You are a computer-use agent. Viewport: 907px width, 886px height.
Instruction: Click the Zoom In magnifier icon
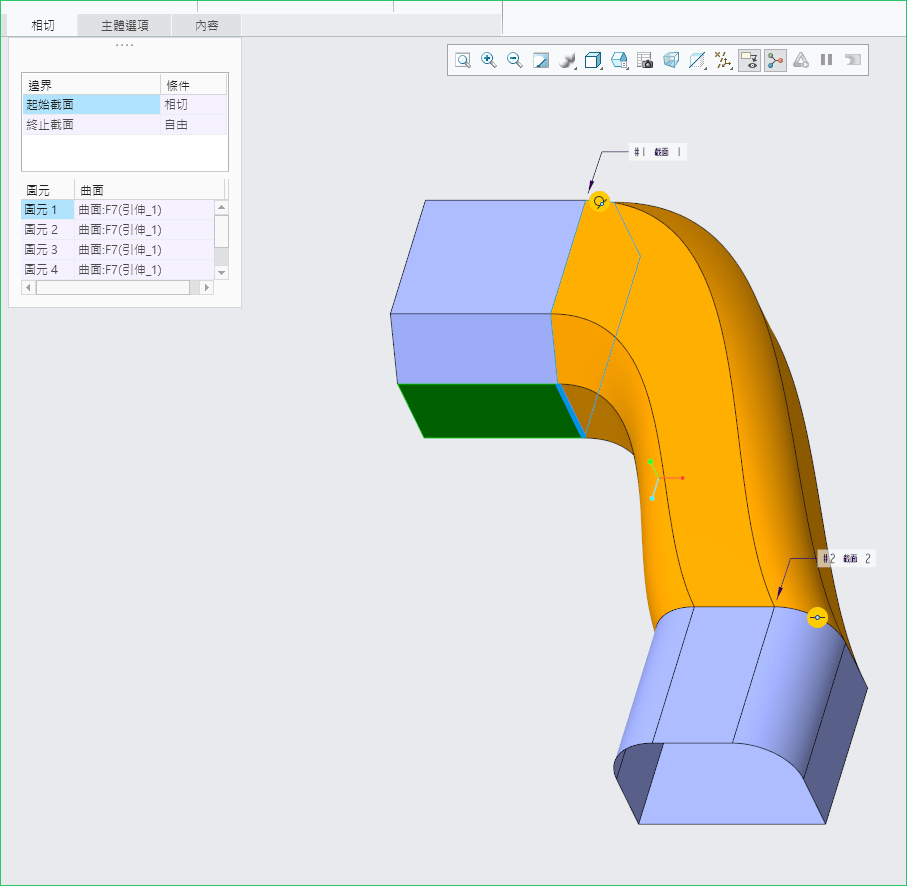click(489, 60)
